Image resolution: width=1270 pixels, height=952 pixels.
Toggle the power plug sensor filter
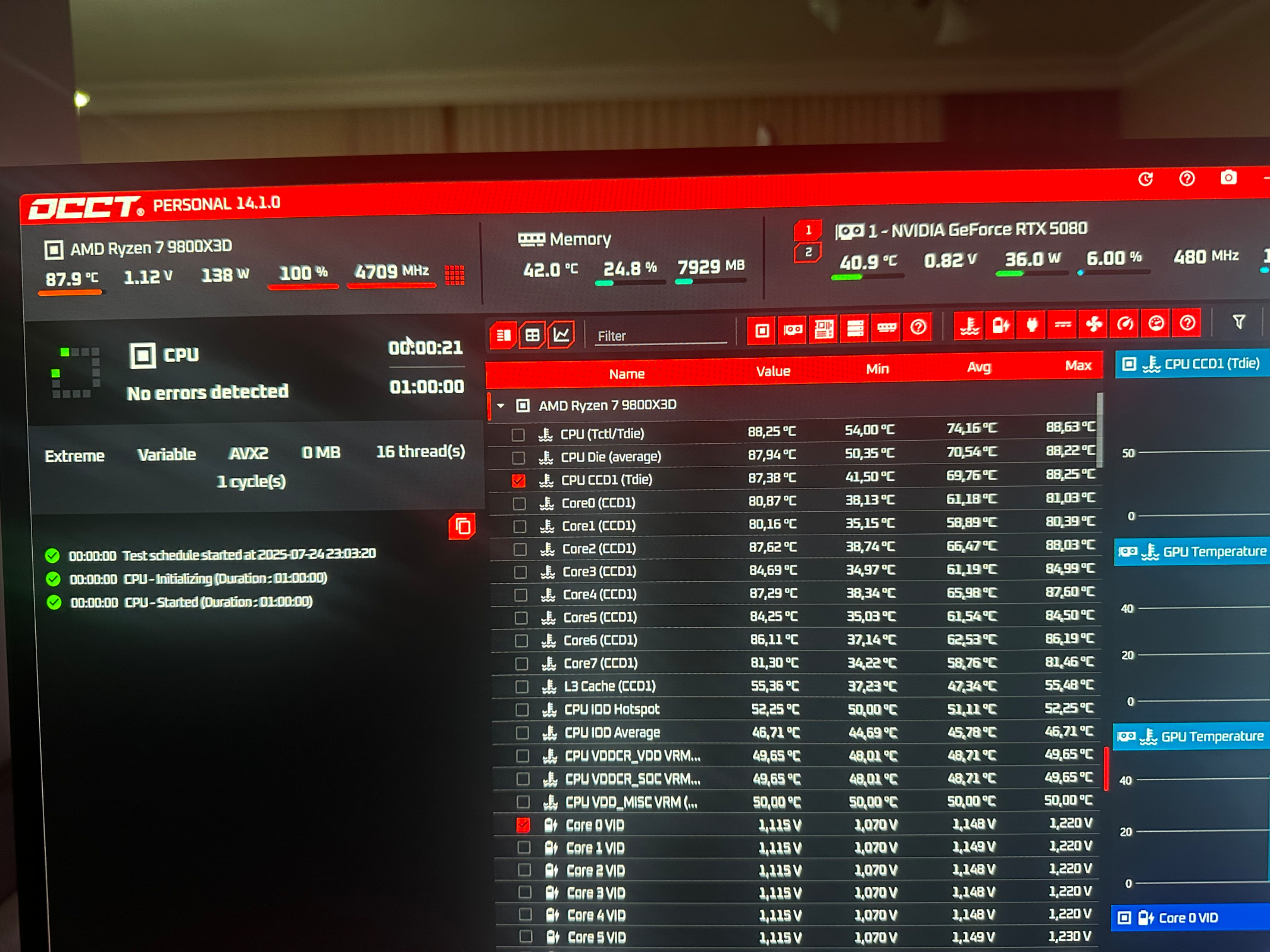coord(1031,325)
